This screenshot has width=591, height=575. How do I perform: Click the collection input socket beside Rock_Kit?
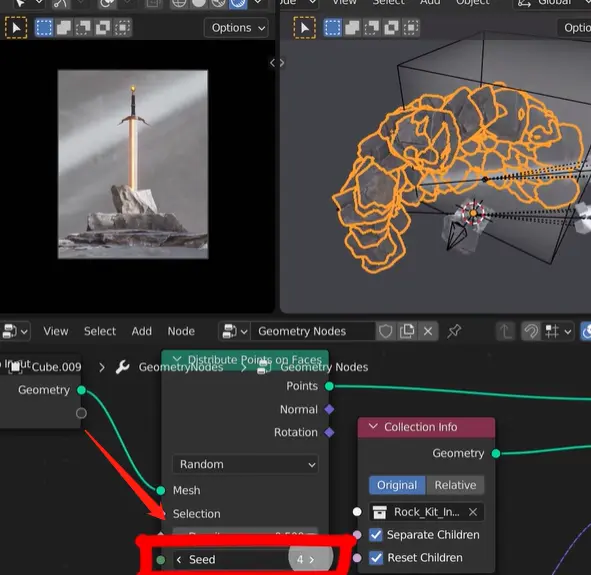click(357, 512)
